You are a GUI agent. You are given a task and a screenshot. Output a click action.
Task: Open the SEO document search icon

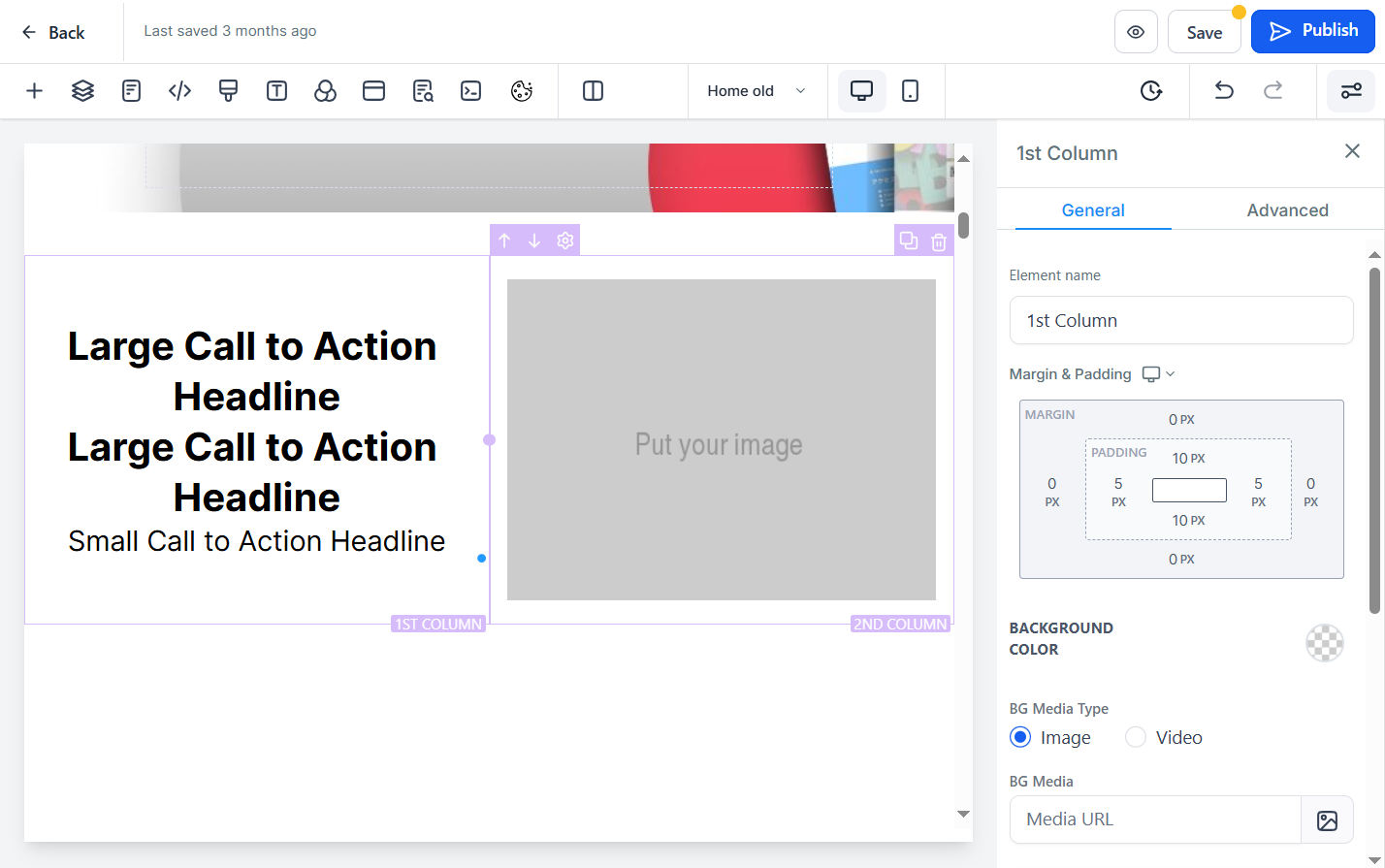[423, 91]
